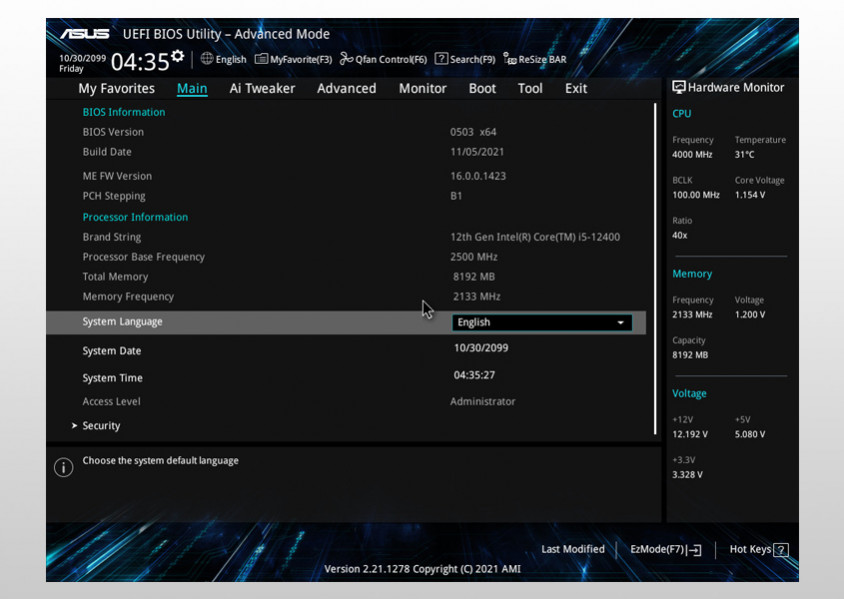Click the Last Modified button
Screen dimensions: 844x599
click(x=572, y=549)
